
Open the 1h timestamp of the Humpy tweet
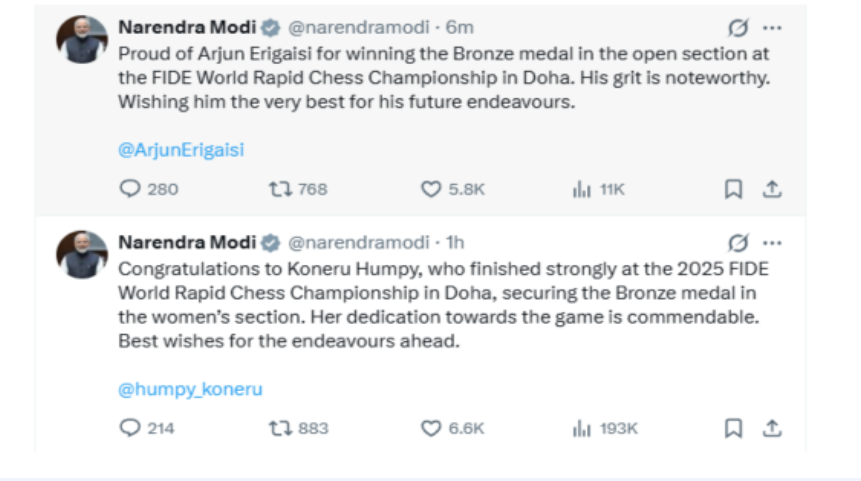tap(454, 243)
